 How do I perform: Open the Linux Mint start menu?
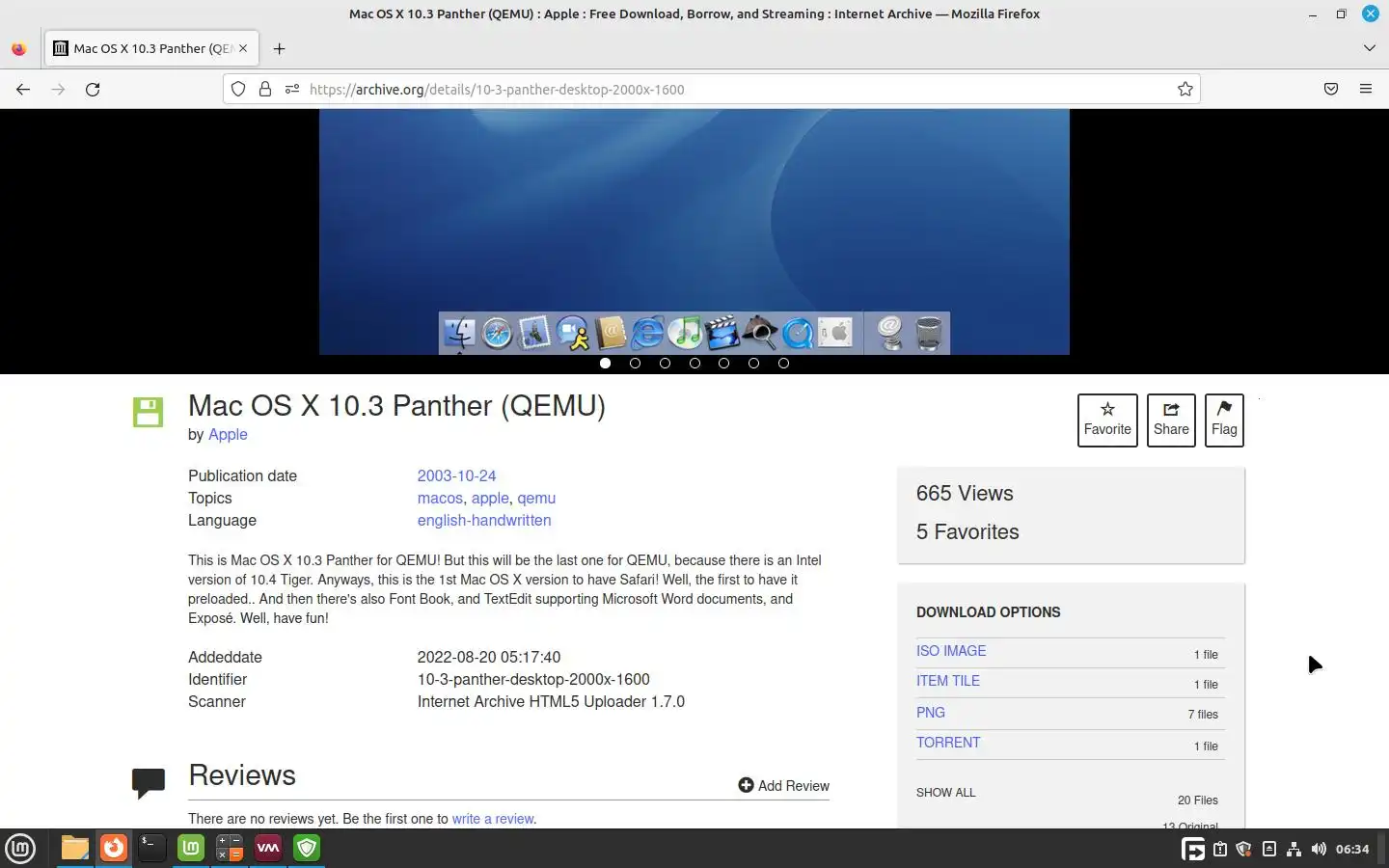tap(20, 848)
